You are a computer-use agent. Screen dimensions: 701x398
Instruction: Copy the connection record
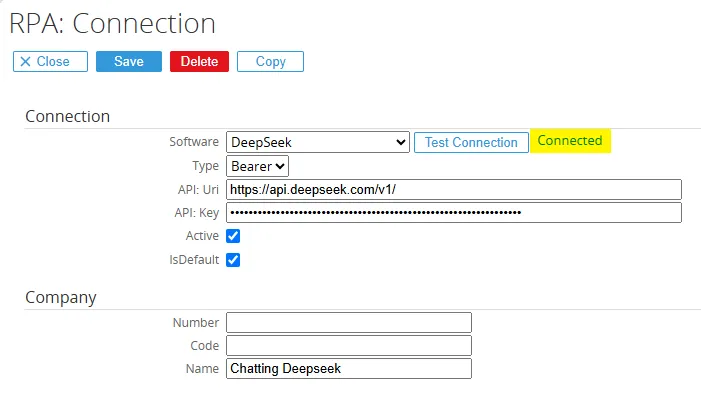coord(270,62)
